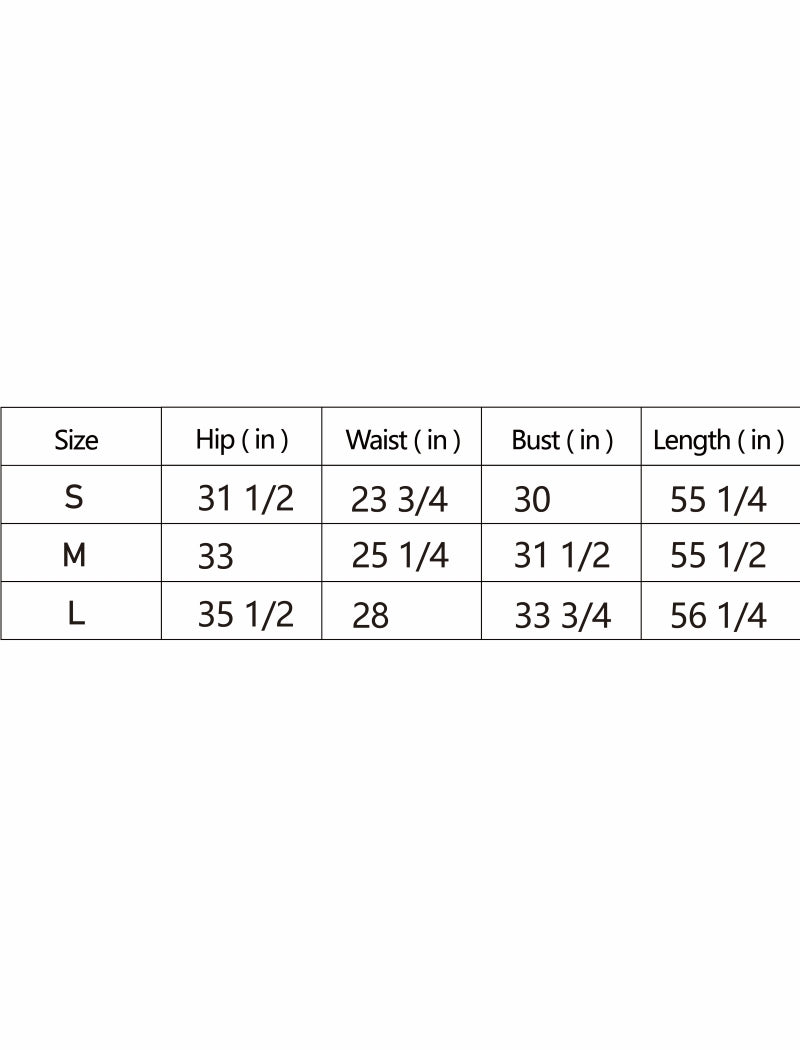The height and width of the screenshot is (1050, 800).
Task: Click bust value 30
Action: click(x=532, y=499)
